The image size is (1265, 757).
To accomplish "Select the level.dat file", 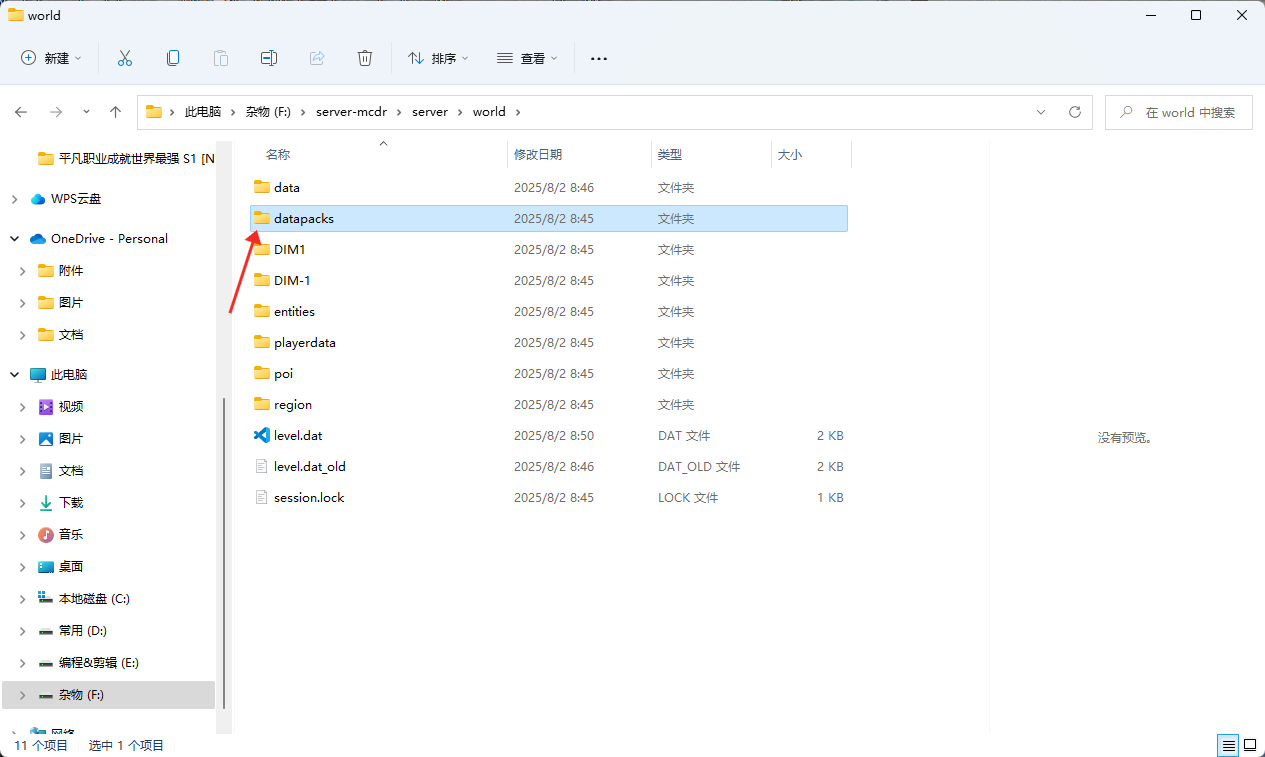I will point(298,436).
